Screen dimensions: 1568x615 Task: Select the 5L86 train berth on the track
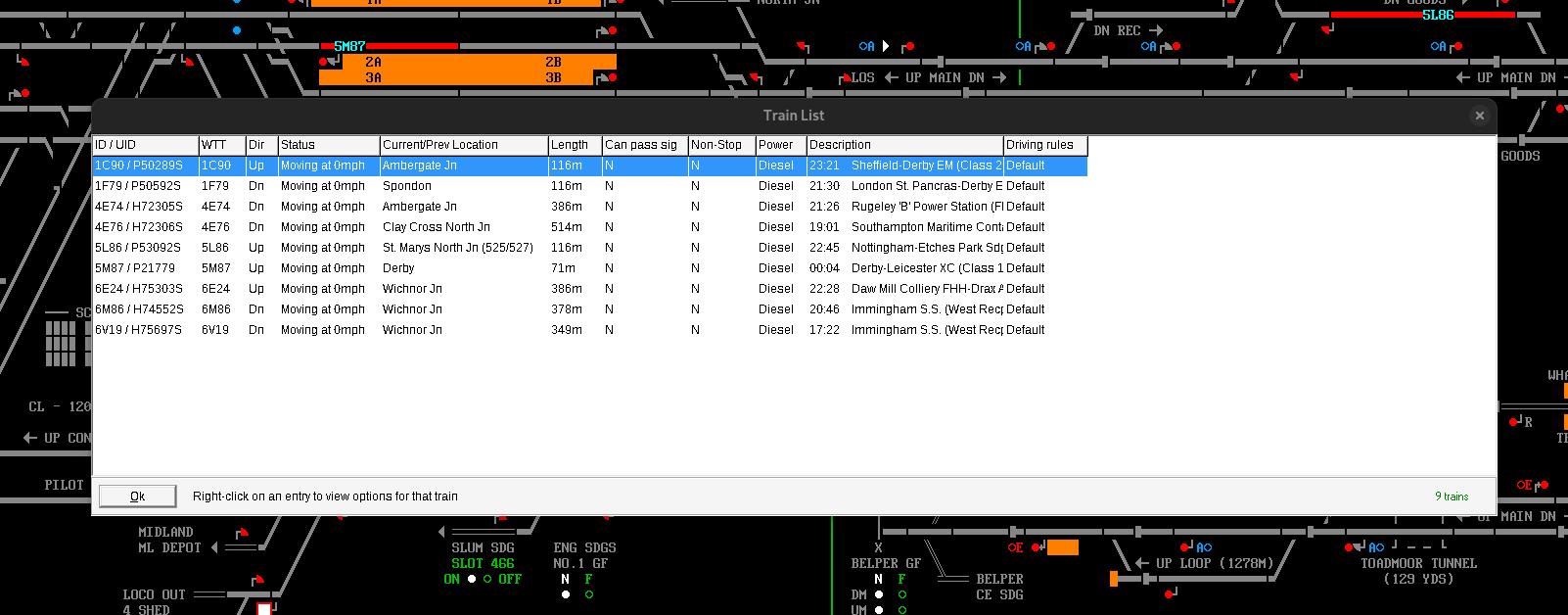tap(1438, 15)
